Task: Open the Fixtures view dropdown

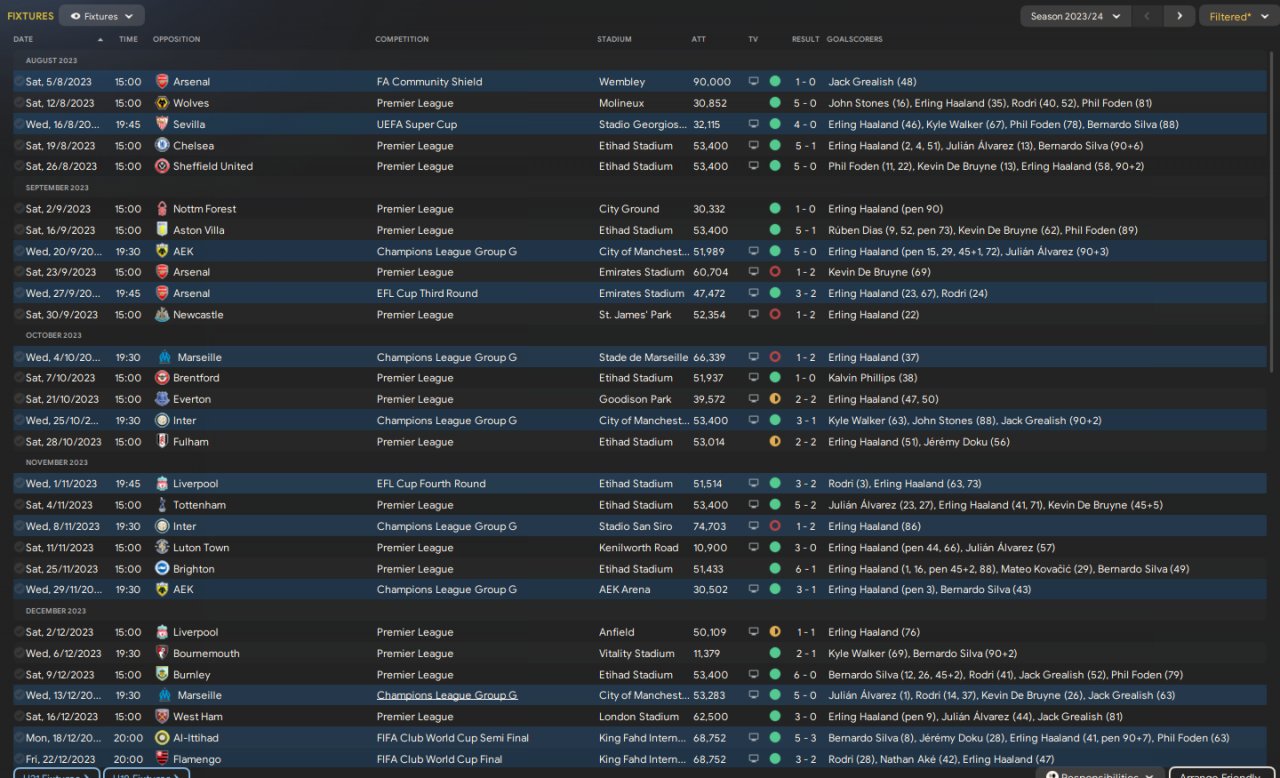Action: [x=101, y=16]
